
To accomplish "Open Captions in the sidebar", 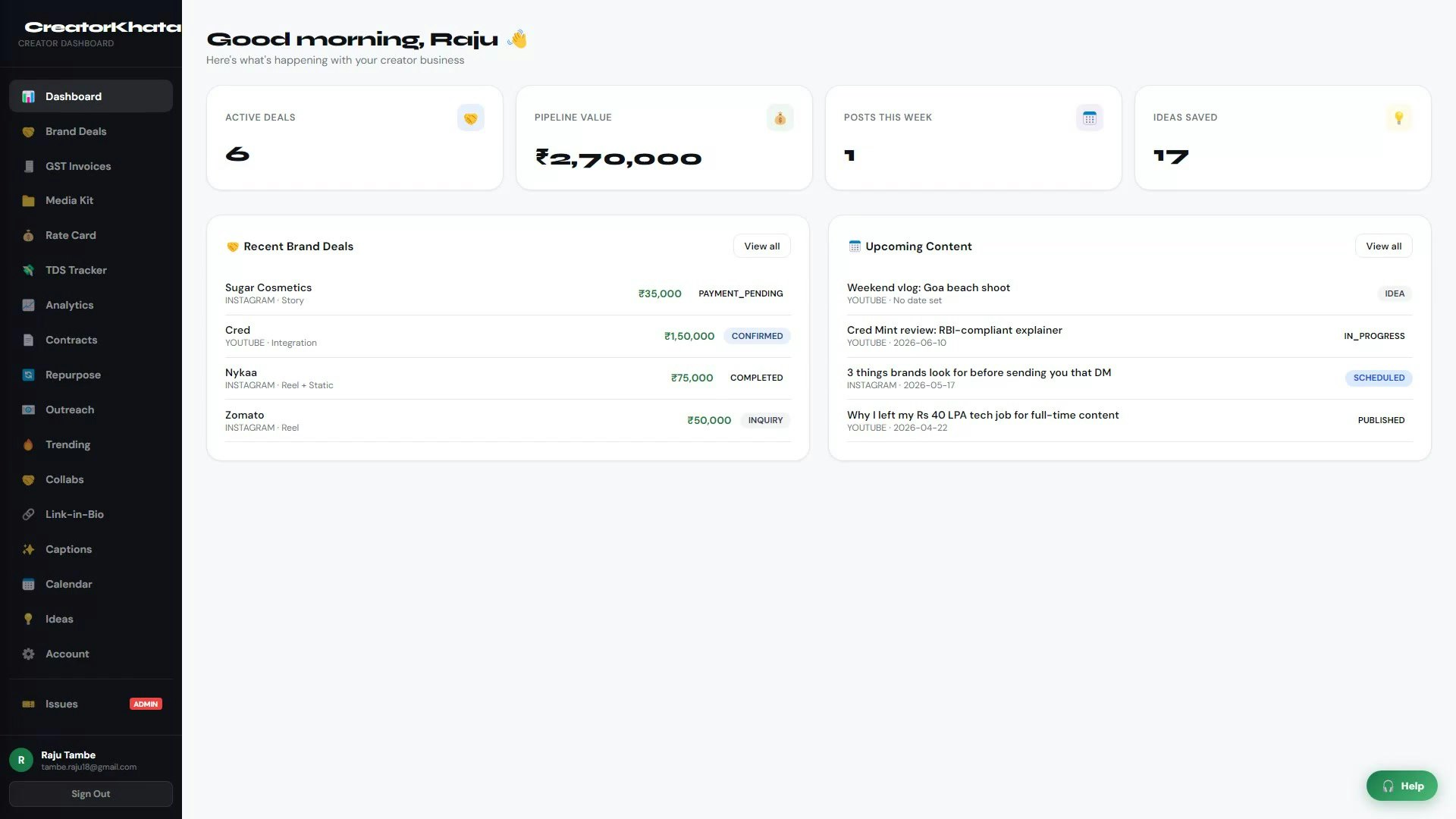I will point(91,549).
